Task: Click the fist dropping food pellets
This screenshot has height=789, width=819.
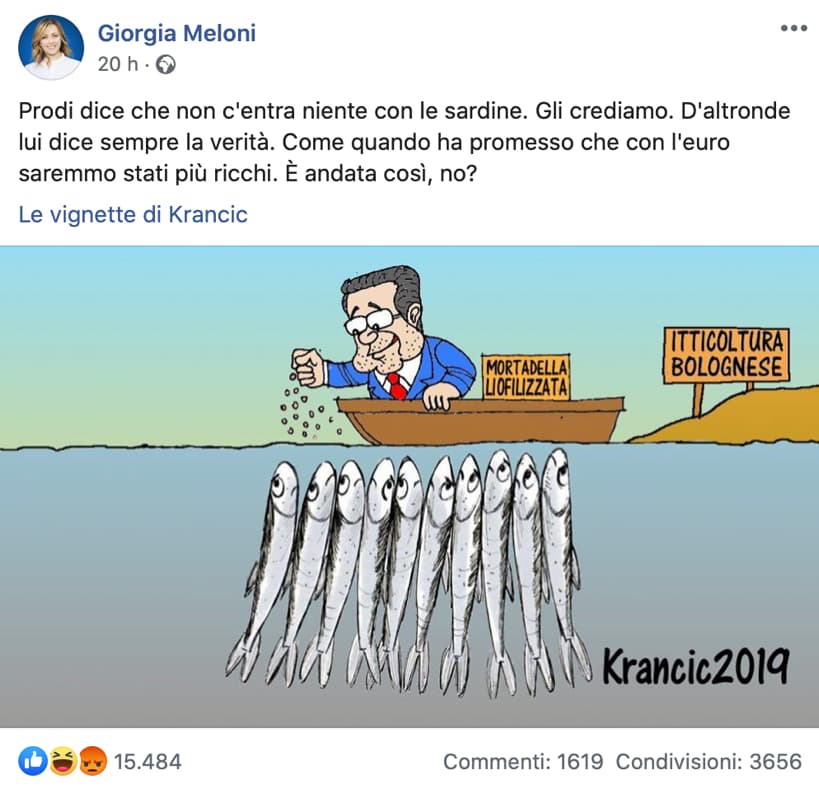Action: tap(308, 367)
